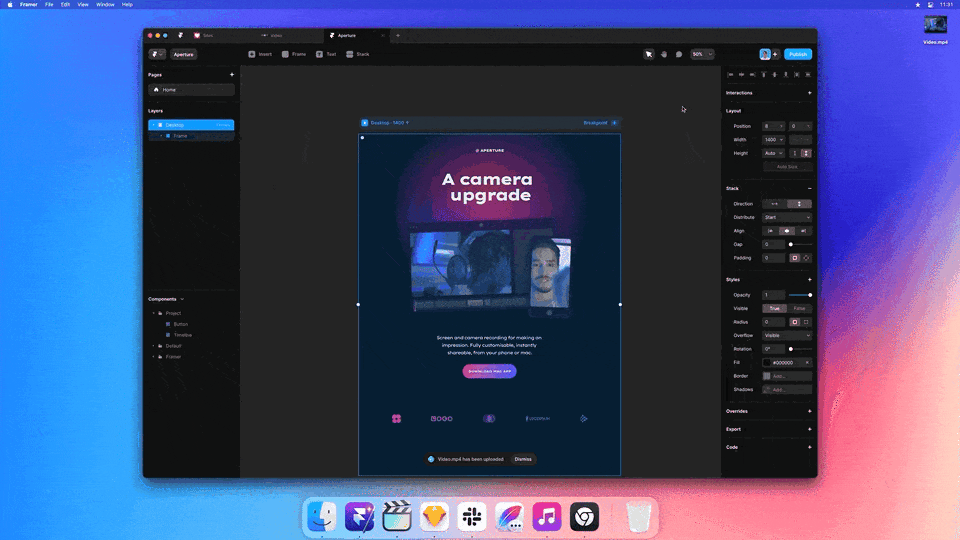The width and height of the screenshot is (960, 540).
Task: Click the Breakpoint label on canvas
Action: tap(595, 123)
